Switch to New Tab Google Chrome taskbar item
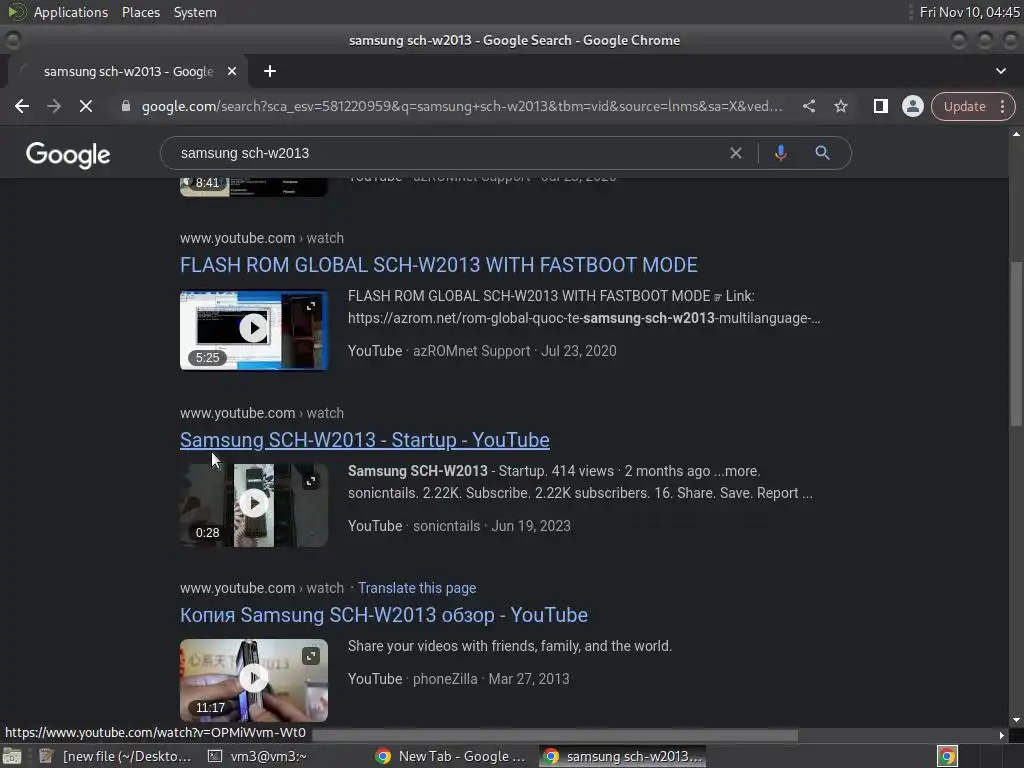This screenshot has width=1024, height=768. [451, 756]
